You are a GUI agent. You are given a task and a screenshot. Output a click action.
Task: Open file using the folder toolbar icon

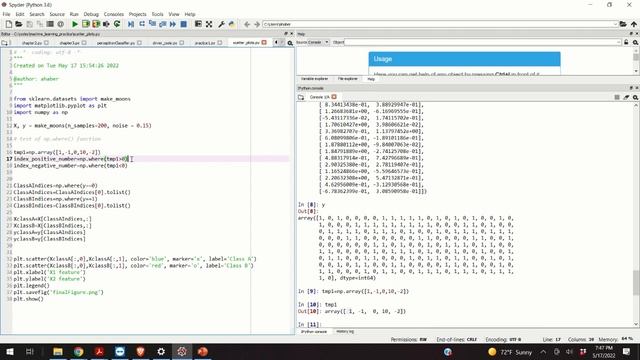pos(19,24)
